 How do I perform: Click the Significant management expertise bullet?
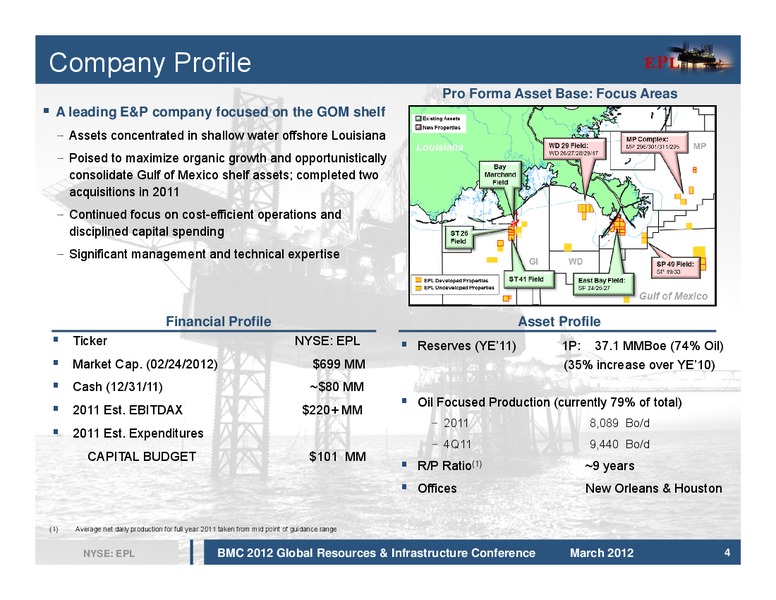tap(204, 254)
